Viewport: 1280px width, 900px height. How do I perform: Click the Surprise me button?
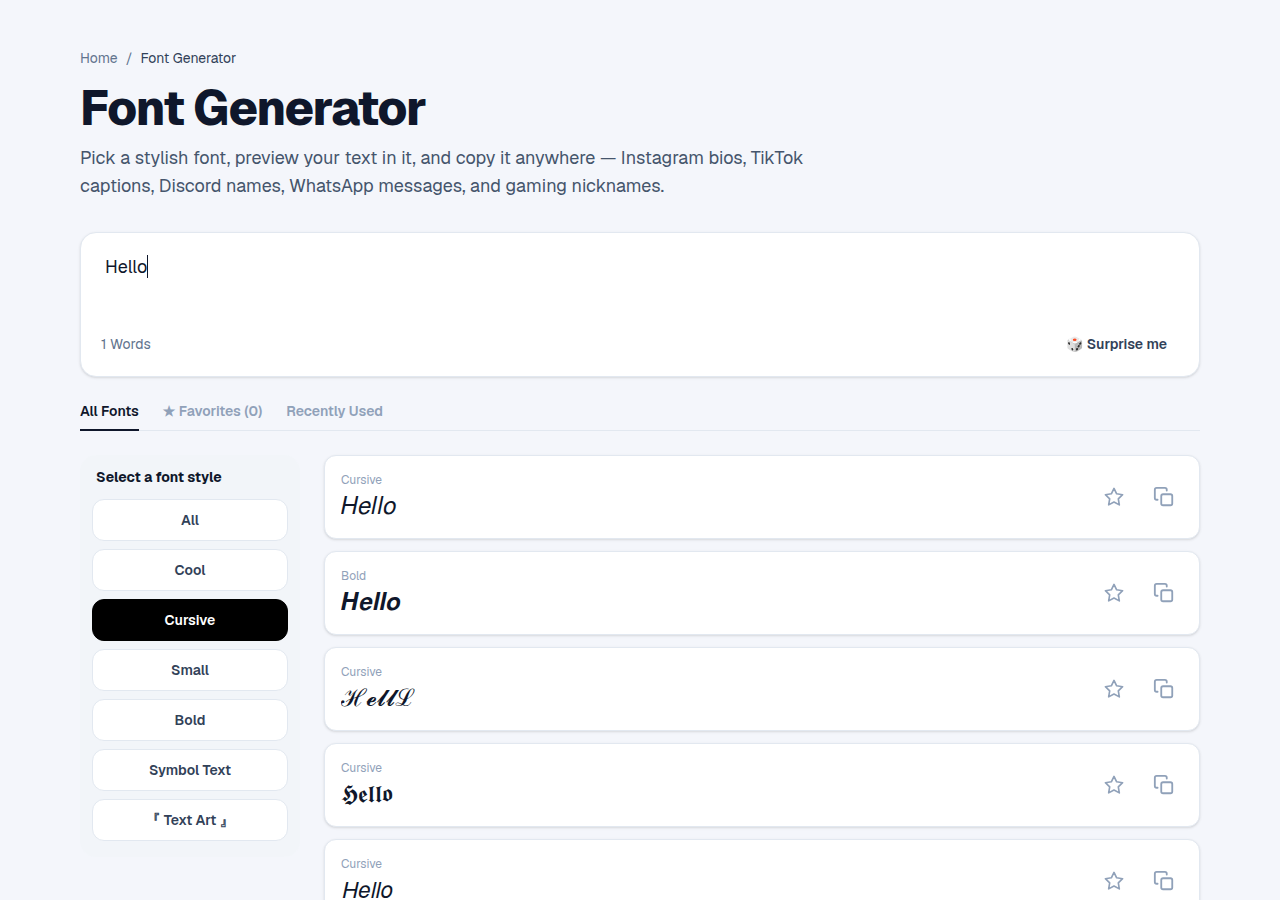1117,344
